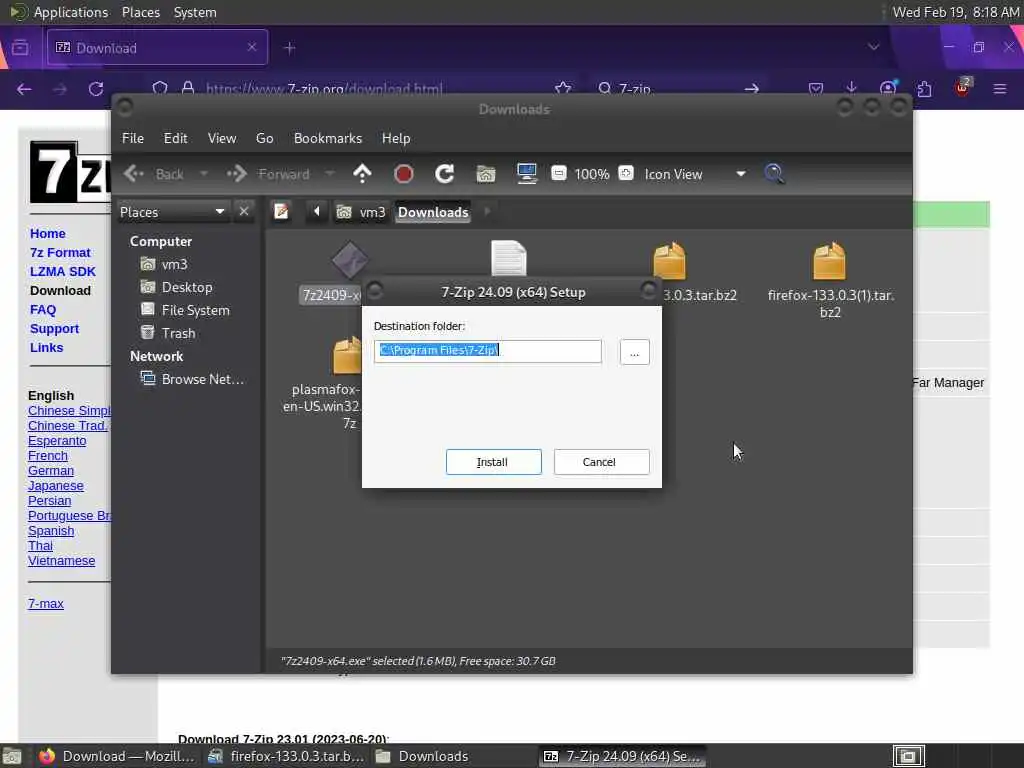Open the Help menu in file manager
Screen dimensions: 1024x768
coord(396,138)
